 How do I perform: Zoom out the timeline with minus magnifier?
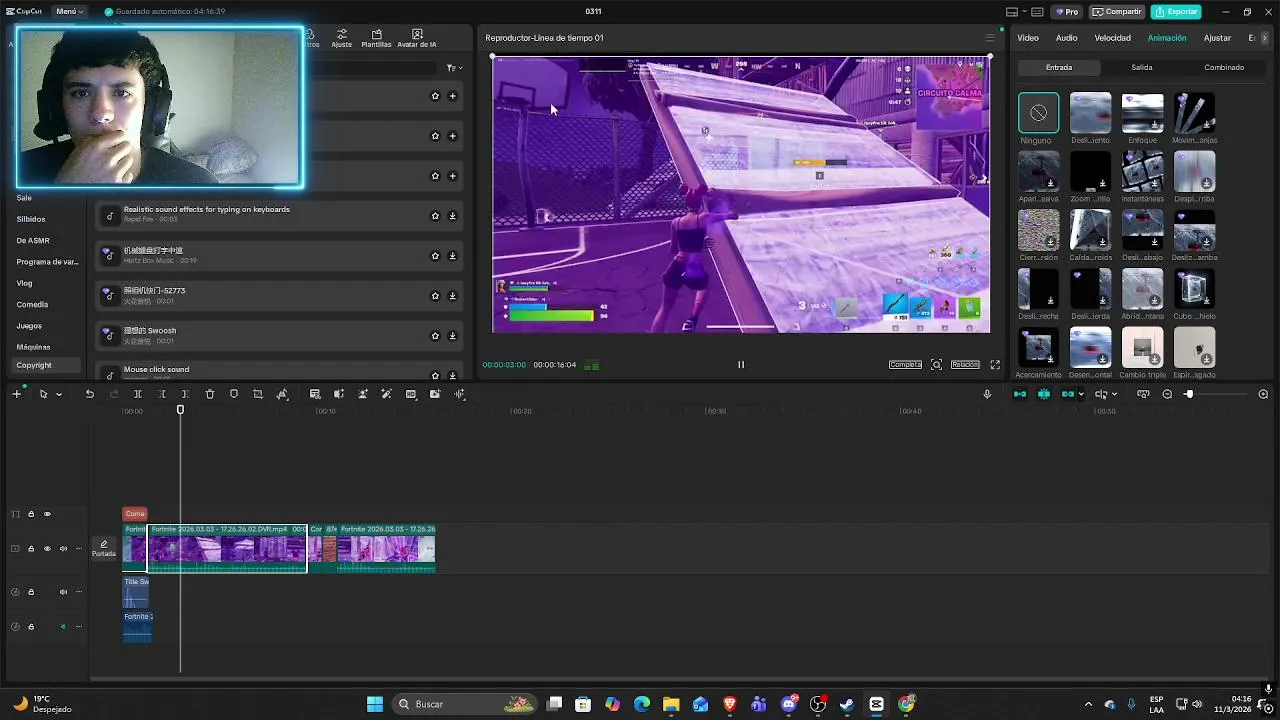click(1167, 394)
